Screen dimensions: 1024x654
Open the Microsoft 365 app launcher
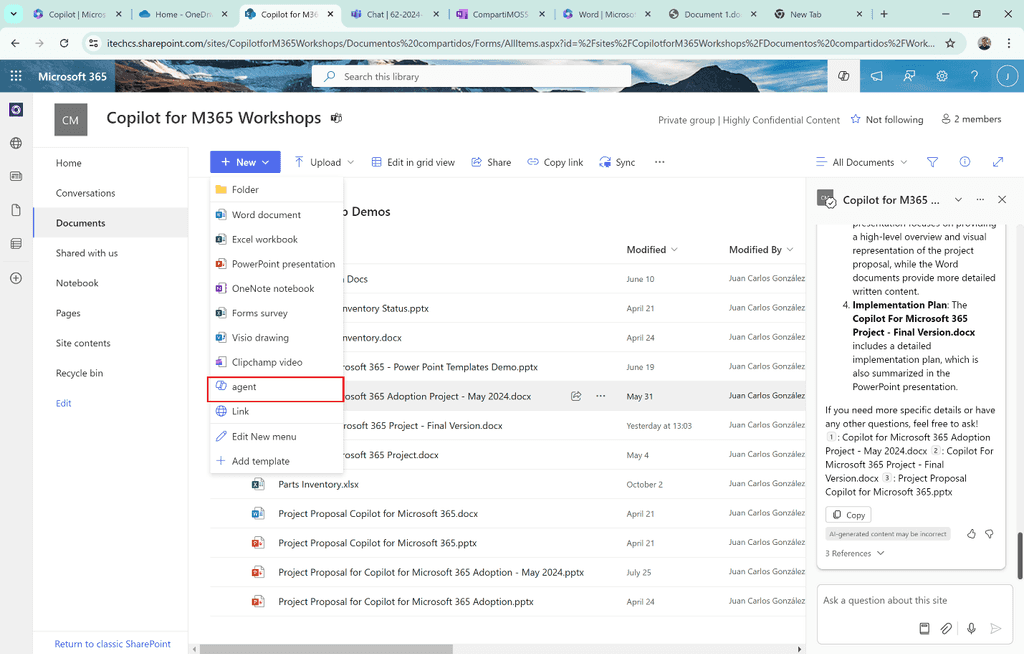[x=16, y=76]
